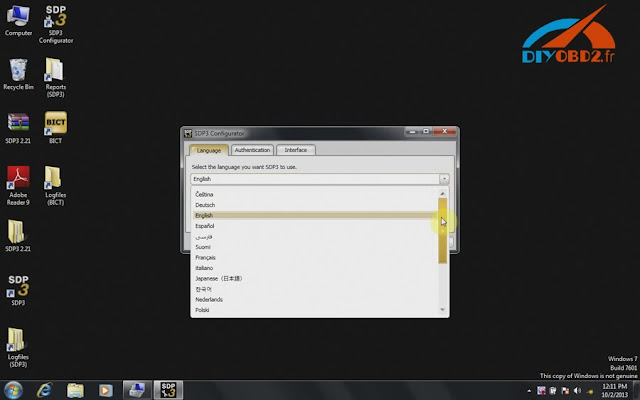Switch to the Authentication tab
This screenshot has width=640, height=400.
point(252,150)
